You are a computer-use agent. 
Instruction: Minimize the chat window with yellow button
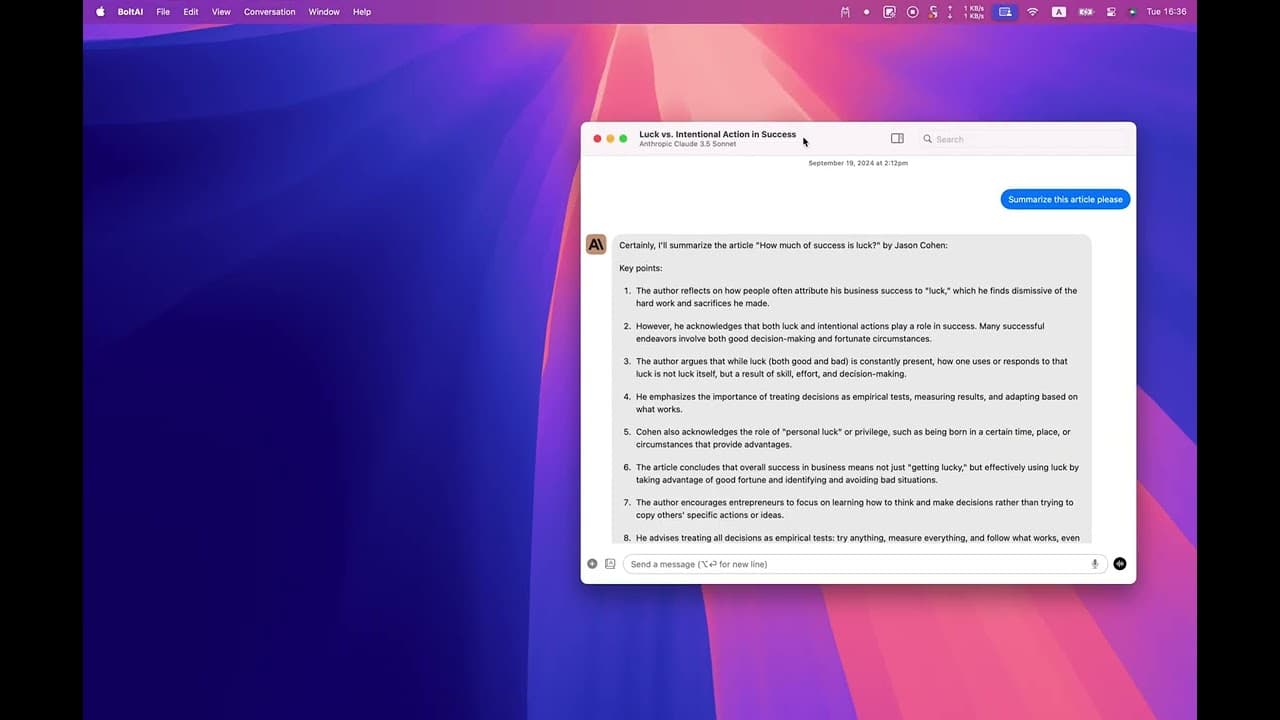coord(610,139)
